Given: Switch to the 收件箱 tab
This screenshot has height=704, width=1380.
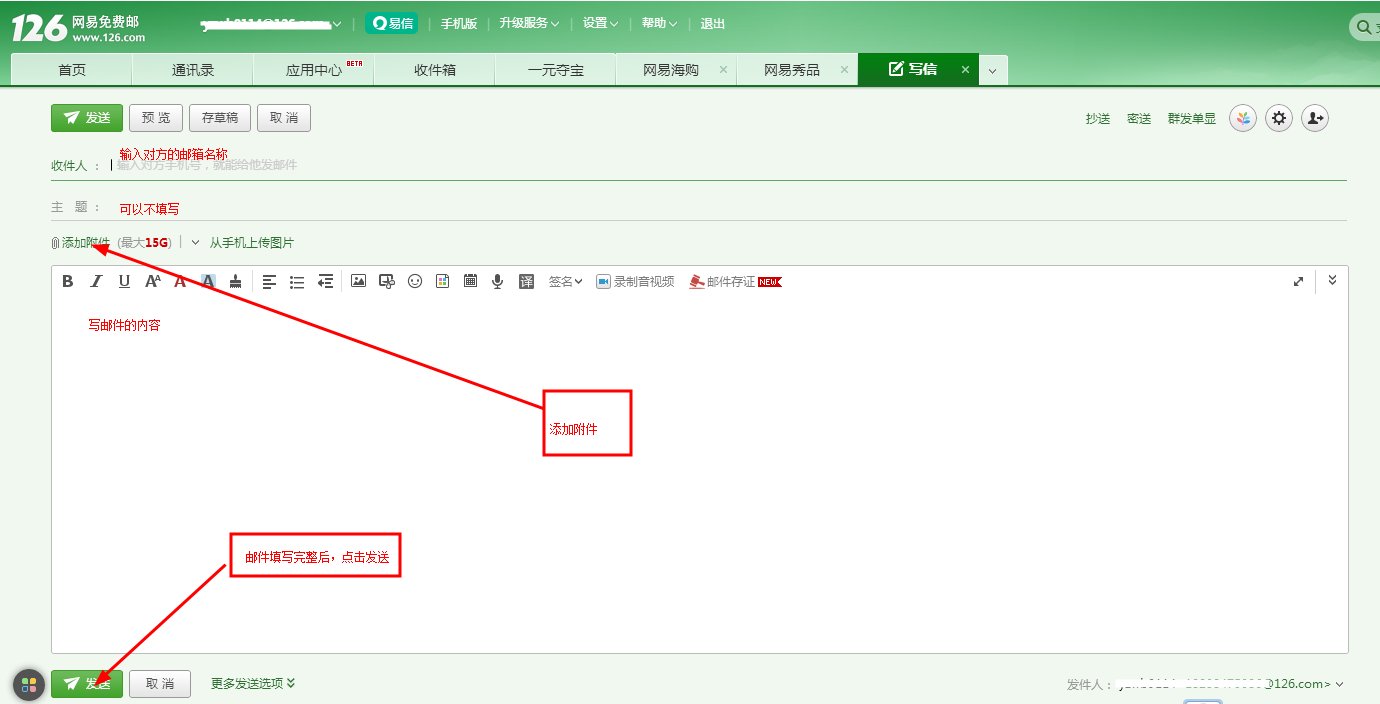Looking at the screenshot, I should pyautogui.click(x=434, y=68).
